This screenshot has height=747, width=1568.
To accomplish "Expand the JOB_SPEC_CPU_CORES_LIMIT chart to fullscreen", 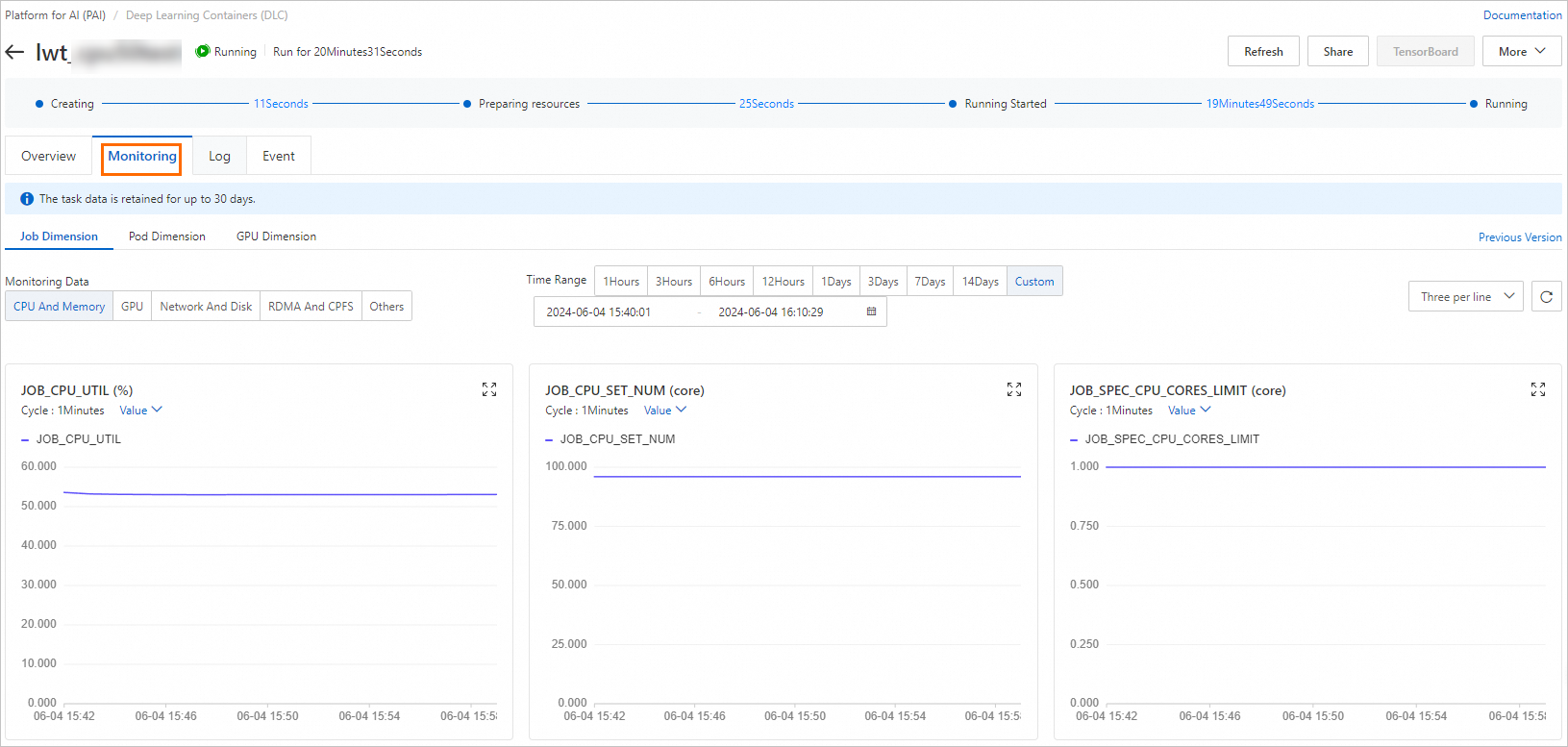I will pos(1538,389).
